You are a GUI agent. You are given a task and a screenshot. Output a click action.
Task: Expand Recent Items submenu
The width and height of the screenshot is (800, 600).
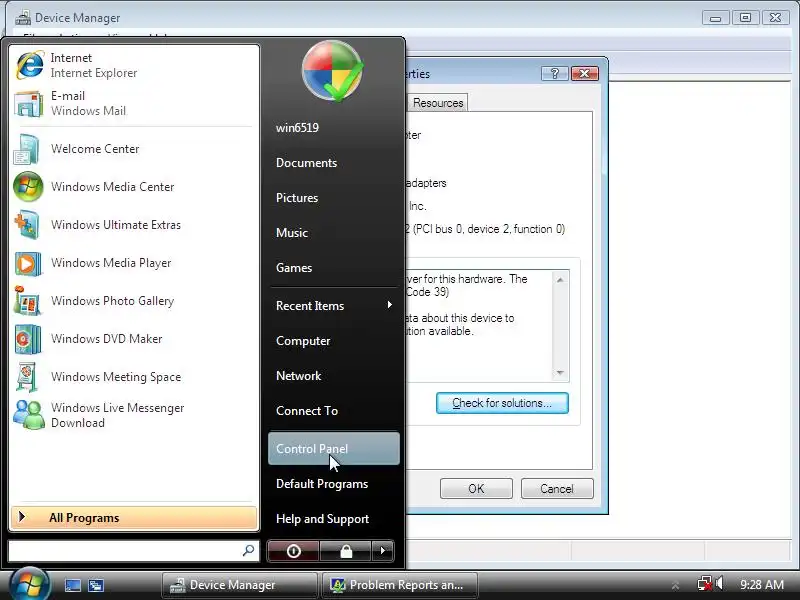pyautogui.click(x=334, y=306)
